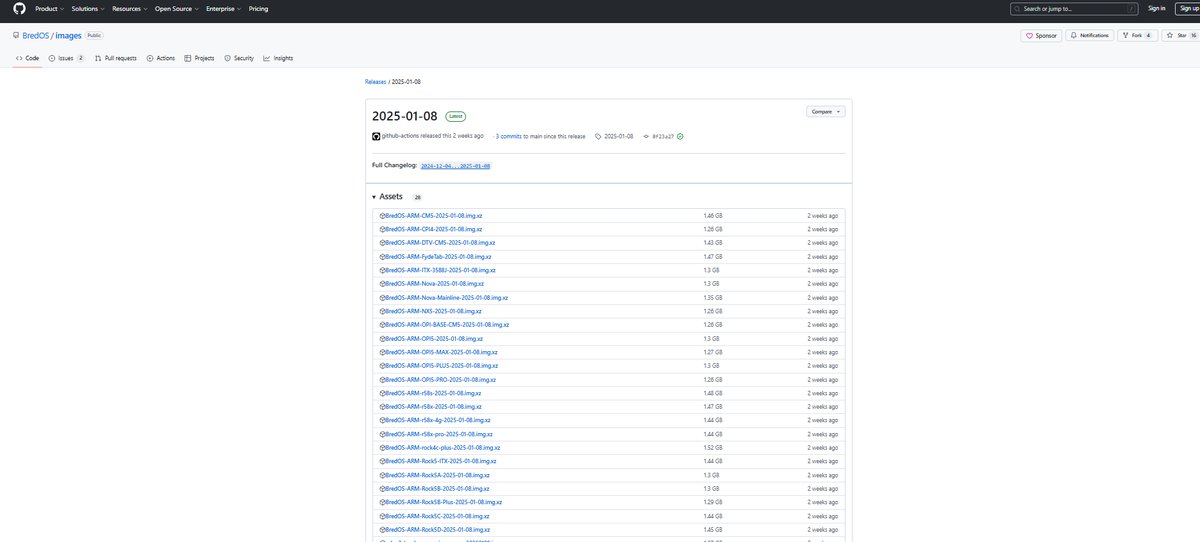The width and height of the screenshot is (1200, 542).
Task: Open the Compare dropdown
Action: coord(826,112)
